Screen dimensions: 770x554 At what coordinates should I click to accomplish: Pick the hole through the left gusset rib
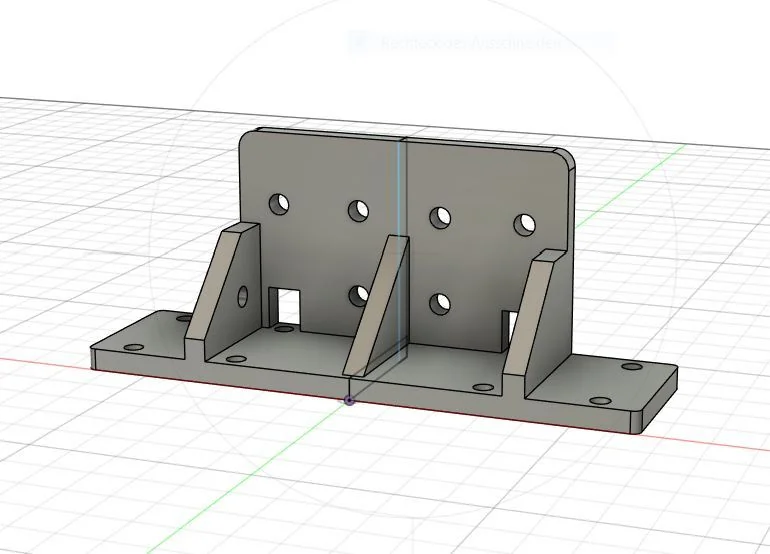pyautogui.click(x=242, y=296)
